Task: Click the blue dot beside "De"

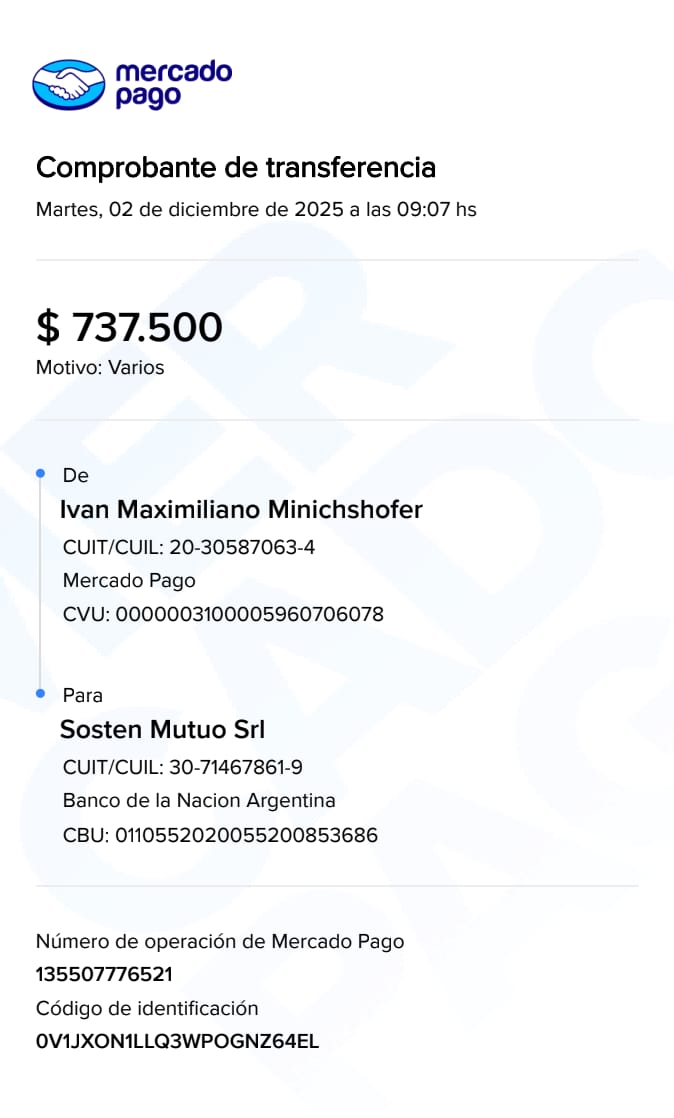Action: pos(40,472)
